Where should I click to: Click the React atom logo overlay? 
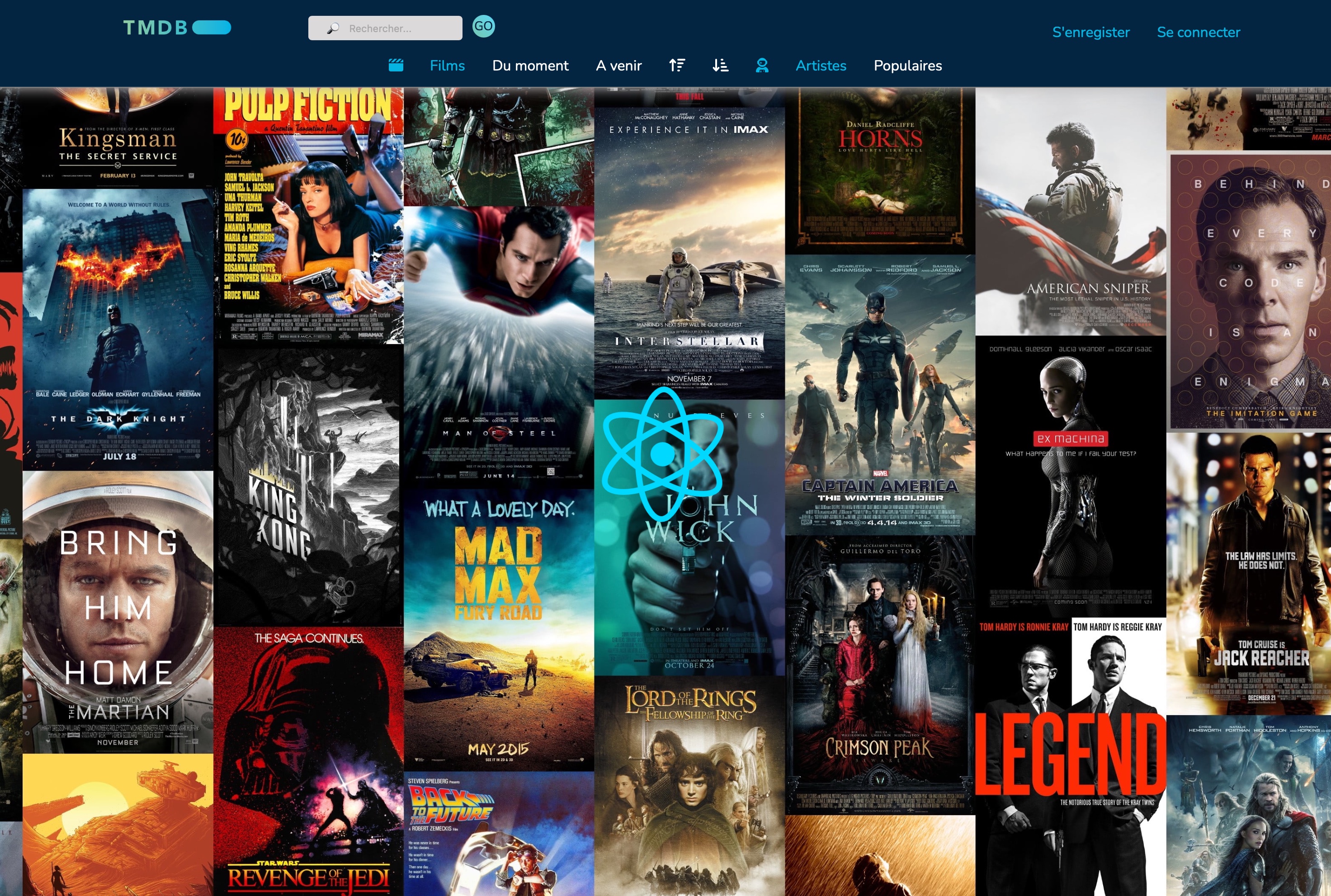(663, 453)
